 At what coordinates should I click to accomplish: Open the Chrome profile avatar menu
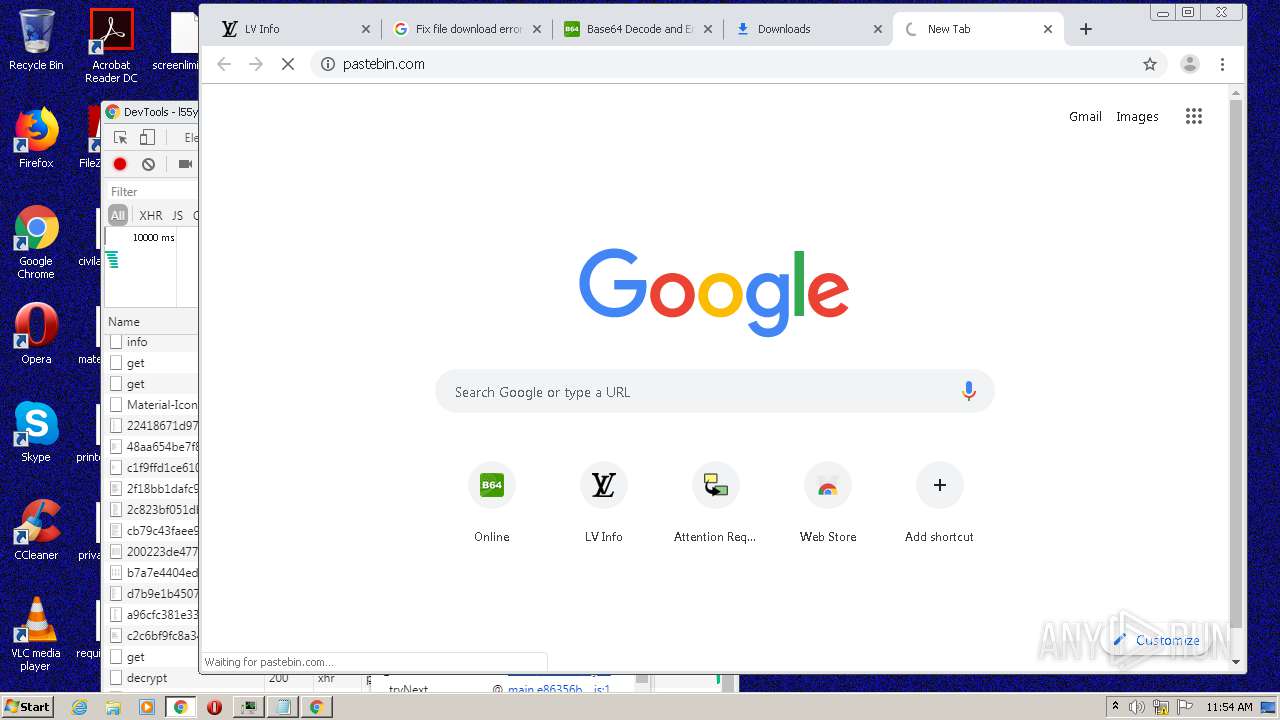[1190, 64]
